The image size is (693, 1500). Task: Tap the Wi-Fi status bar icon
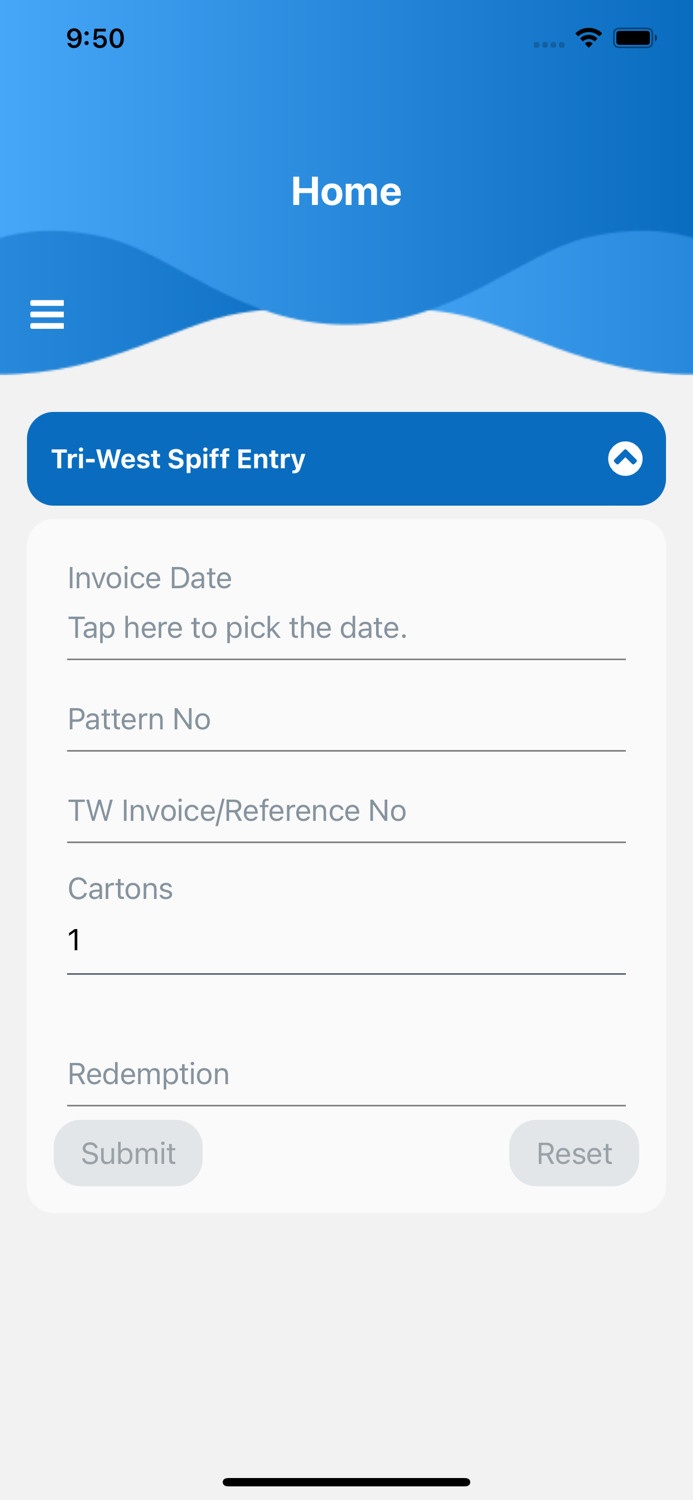[x=588, y=37]
